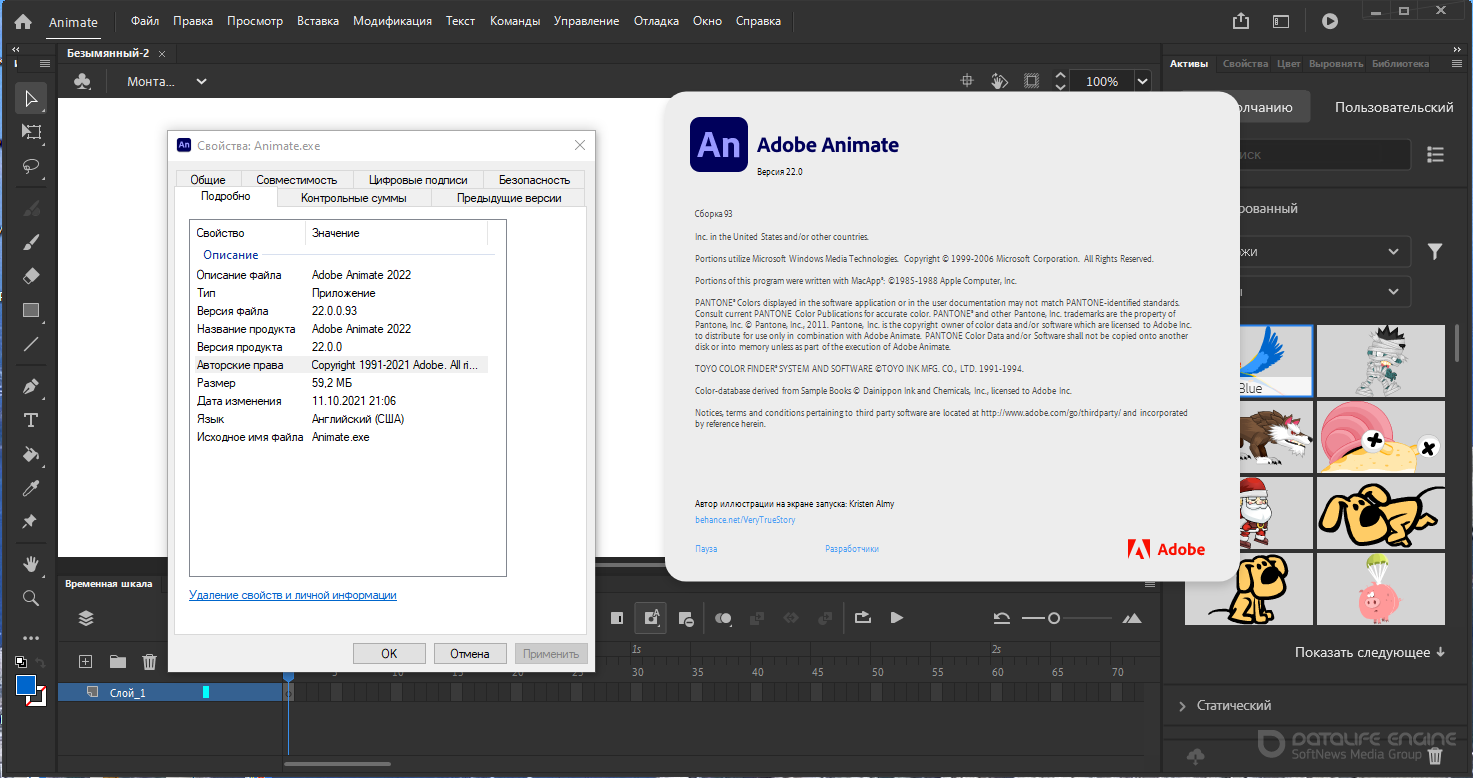Viewport: 1473px width, 778px height.
Task: Select the Text tool
Action: click(x=31, y=420)
